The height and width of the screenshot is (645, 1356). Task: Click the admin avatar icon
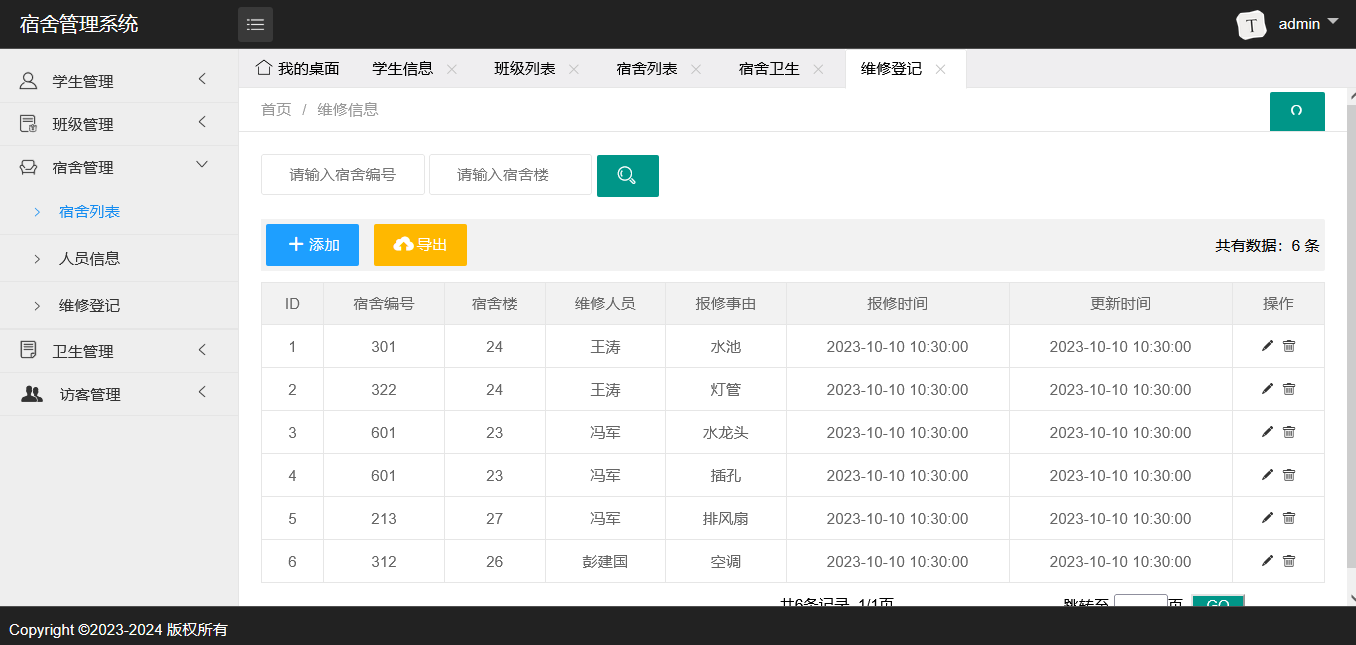click(1251, 23)
